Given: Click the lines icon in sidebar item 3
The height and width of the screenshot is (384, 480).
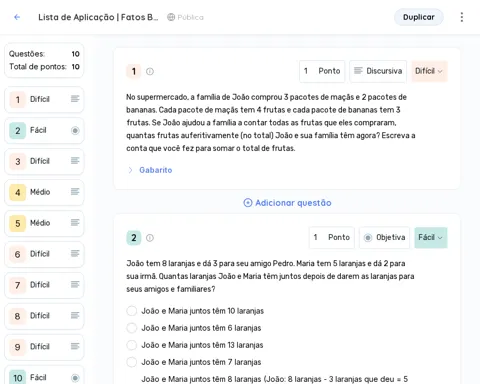Looking at the screenshot, I should point(75,161).
